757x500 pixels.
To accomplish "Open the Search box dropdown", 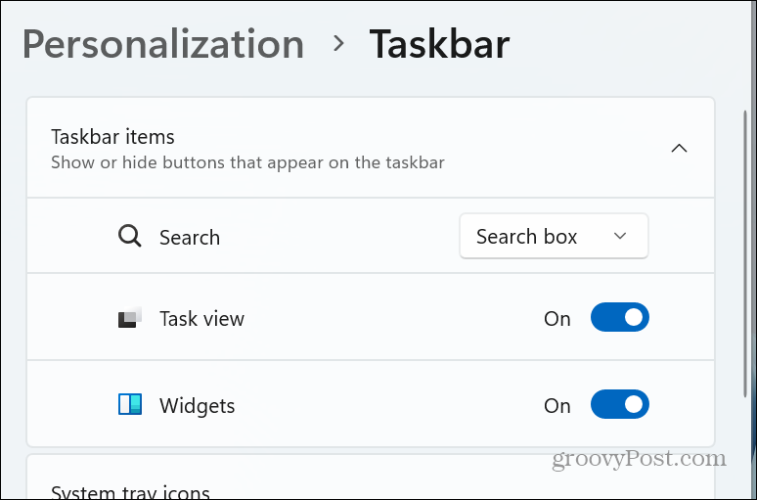I will (554, 236).
